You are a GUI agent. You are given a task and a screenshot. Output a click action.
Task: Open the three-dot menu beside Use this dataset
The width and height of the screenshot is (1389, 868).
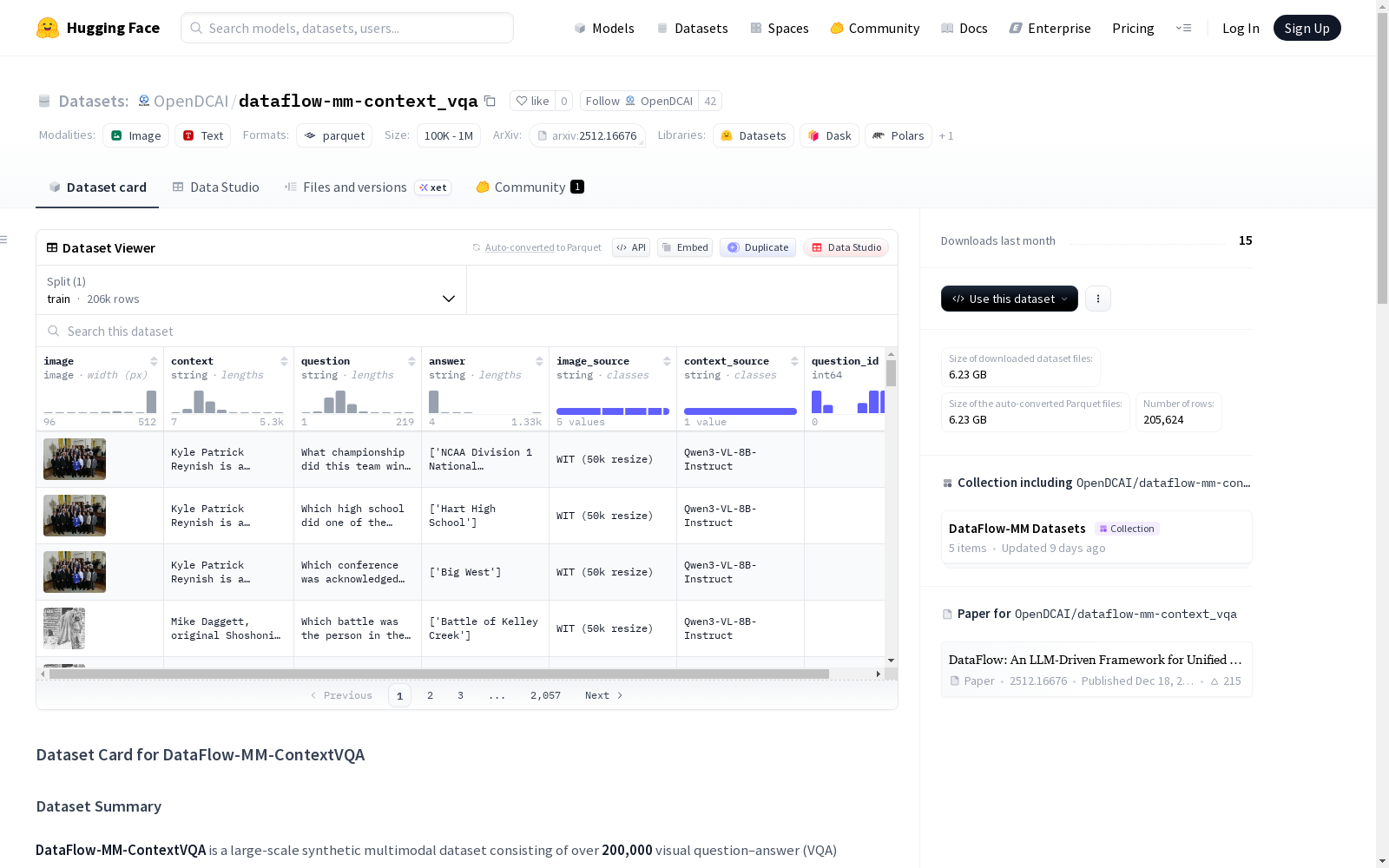click(x=1098, y=299)
